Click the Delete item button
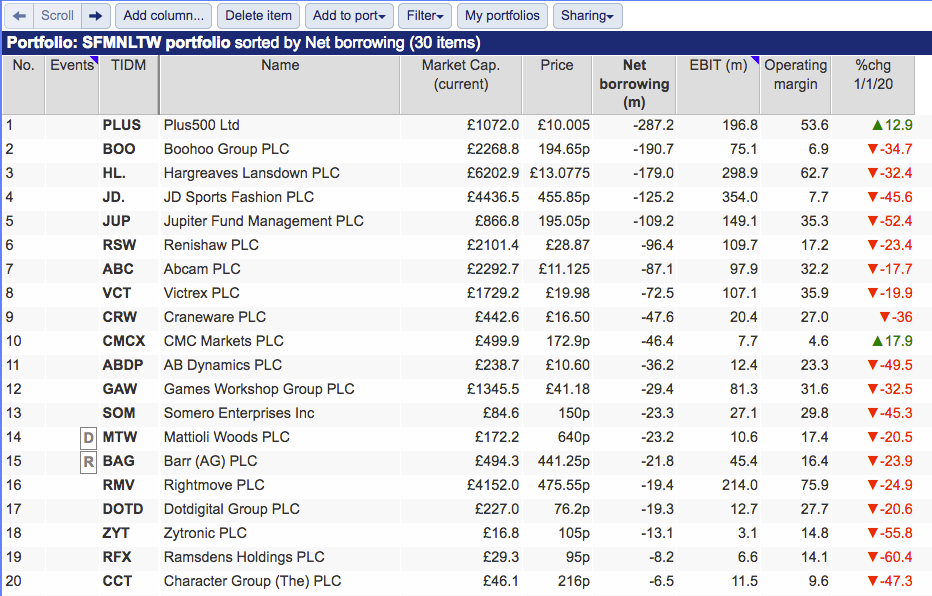The width and height of the screenshot is (932, 596). 259,16
